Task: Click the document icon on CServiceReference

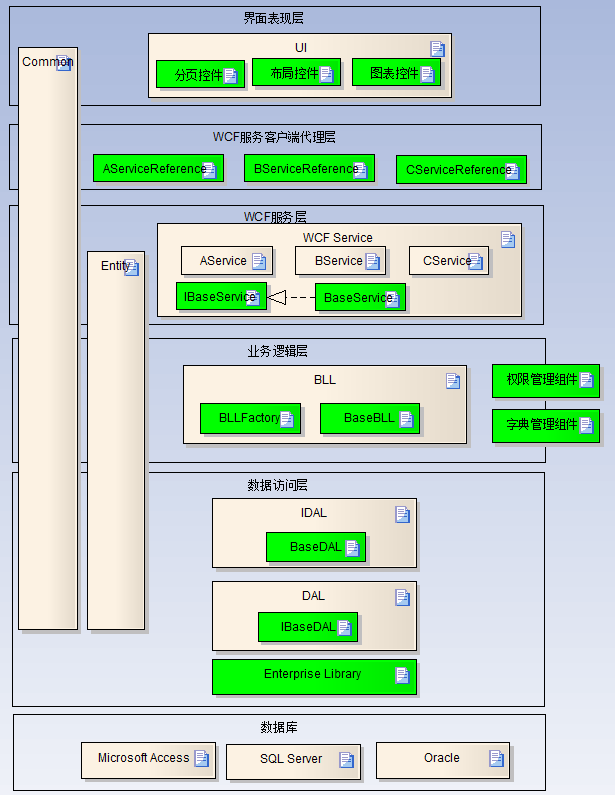Action: click(x=512, y=171)
